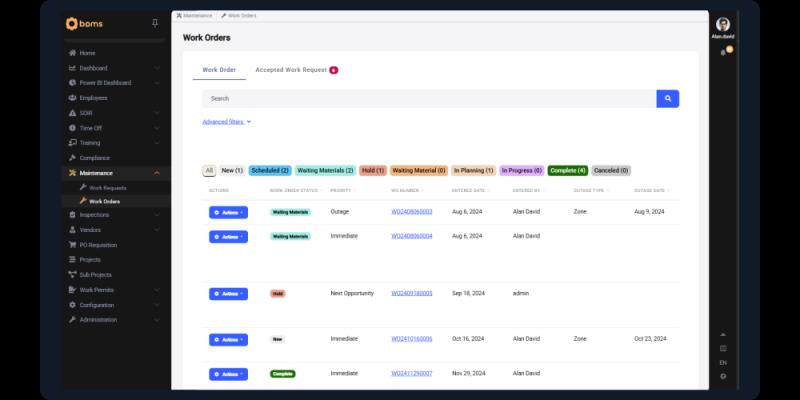Click into the Search input field
800x400 pixels.
[428, 98]
